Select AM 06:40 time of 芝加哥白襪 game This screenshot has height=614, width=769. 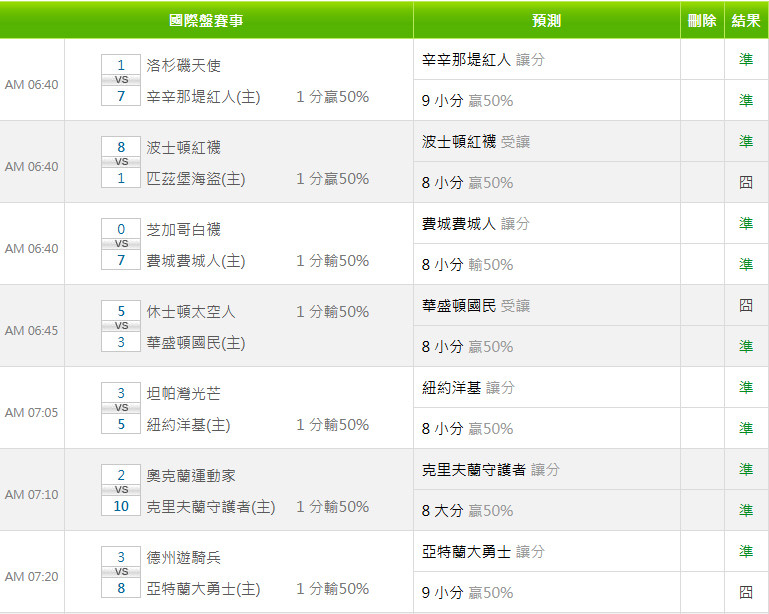tap(31, 249)
